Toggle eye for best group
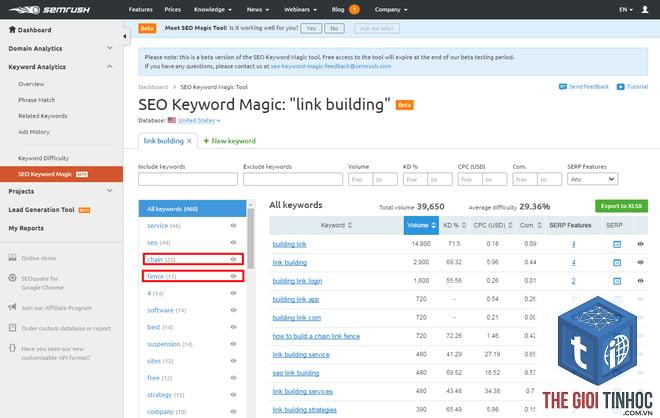This screenshot has width=660, height=418. (x=234, y=327)
